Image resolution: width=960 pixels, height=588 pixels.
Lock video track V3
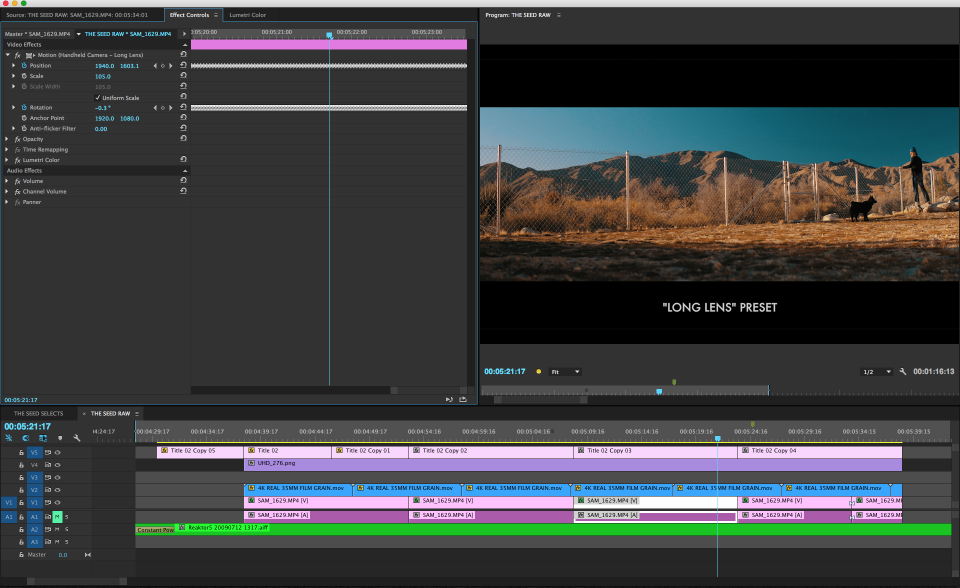21,478
